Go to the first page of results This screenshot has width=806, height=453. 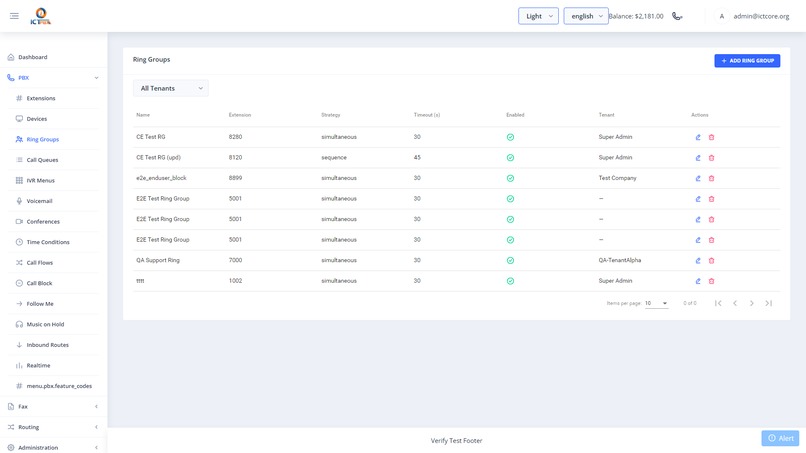718,303
